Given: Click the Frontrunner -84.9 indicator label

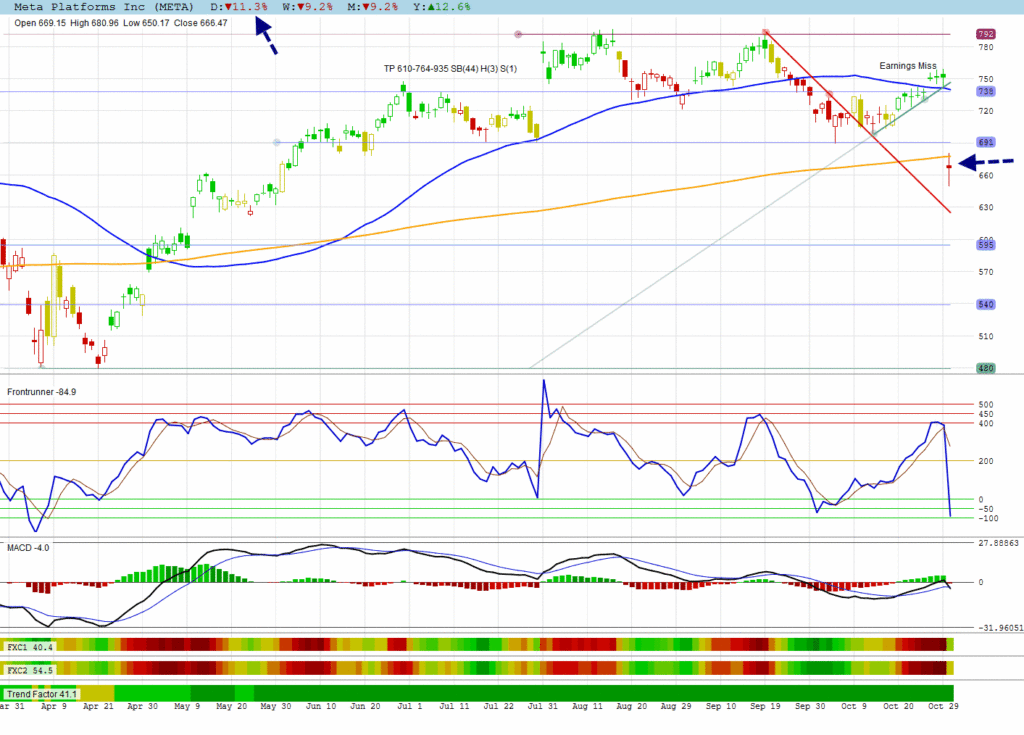Looking at the screenshot, I should coord(42,391).
